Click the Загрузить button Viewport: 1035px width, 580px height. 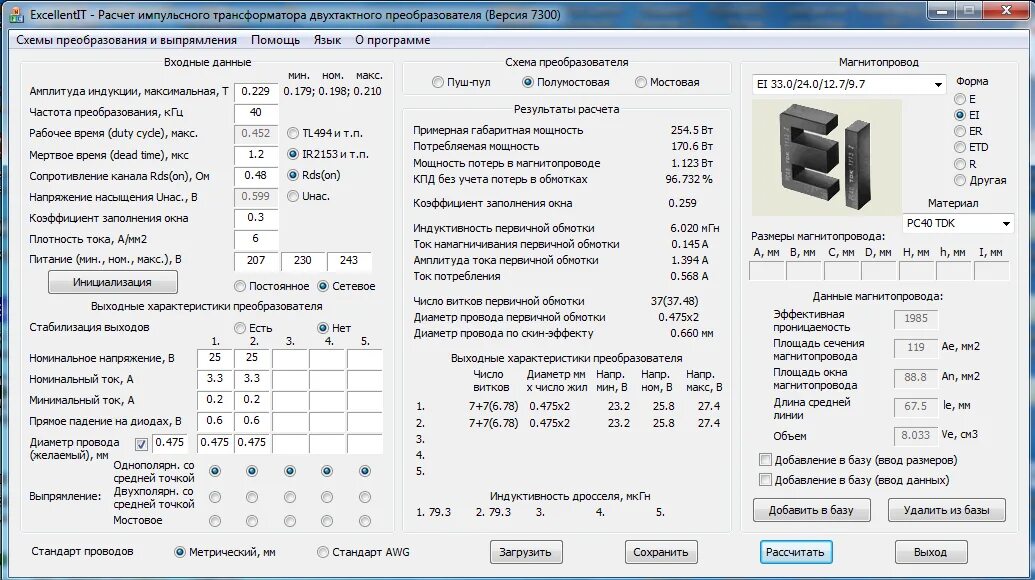[x=525, y=552]
